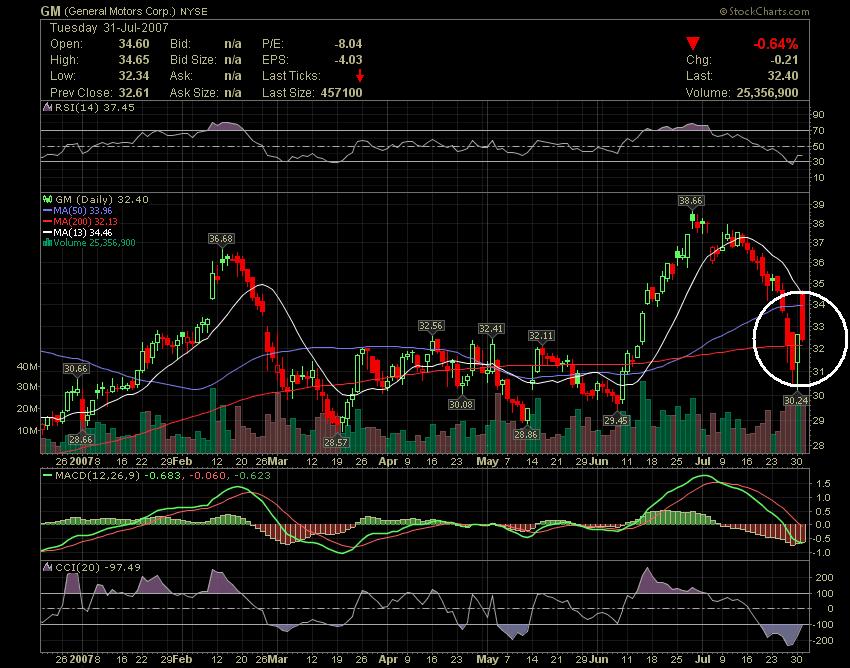This screenshot has height=668, width=850.
Task: Click the 28.66 low price label
Action: pos(81,439)
